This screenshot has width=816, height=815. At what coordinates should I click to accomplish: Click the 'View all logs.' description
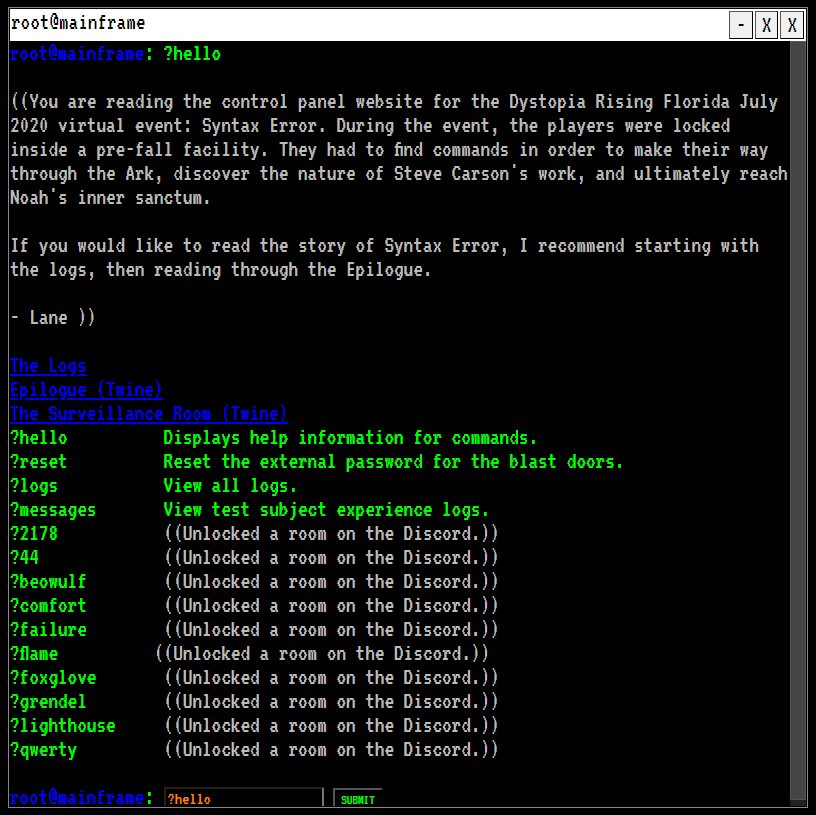tap(230, 486)
